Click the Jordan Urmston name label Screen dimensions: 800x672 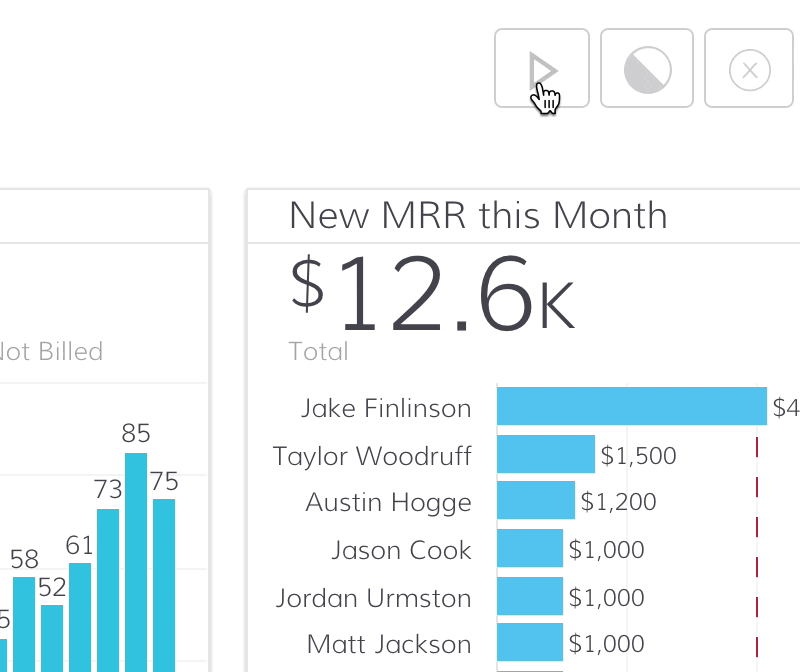coord(374,598)
